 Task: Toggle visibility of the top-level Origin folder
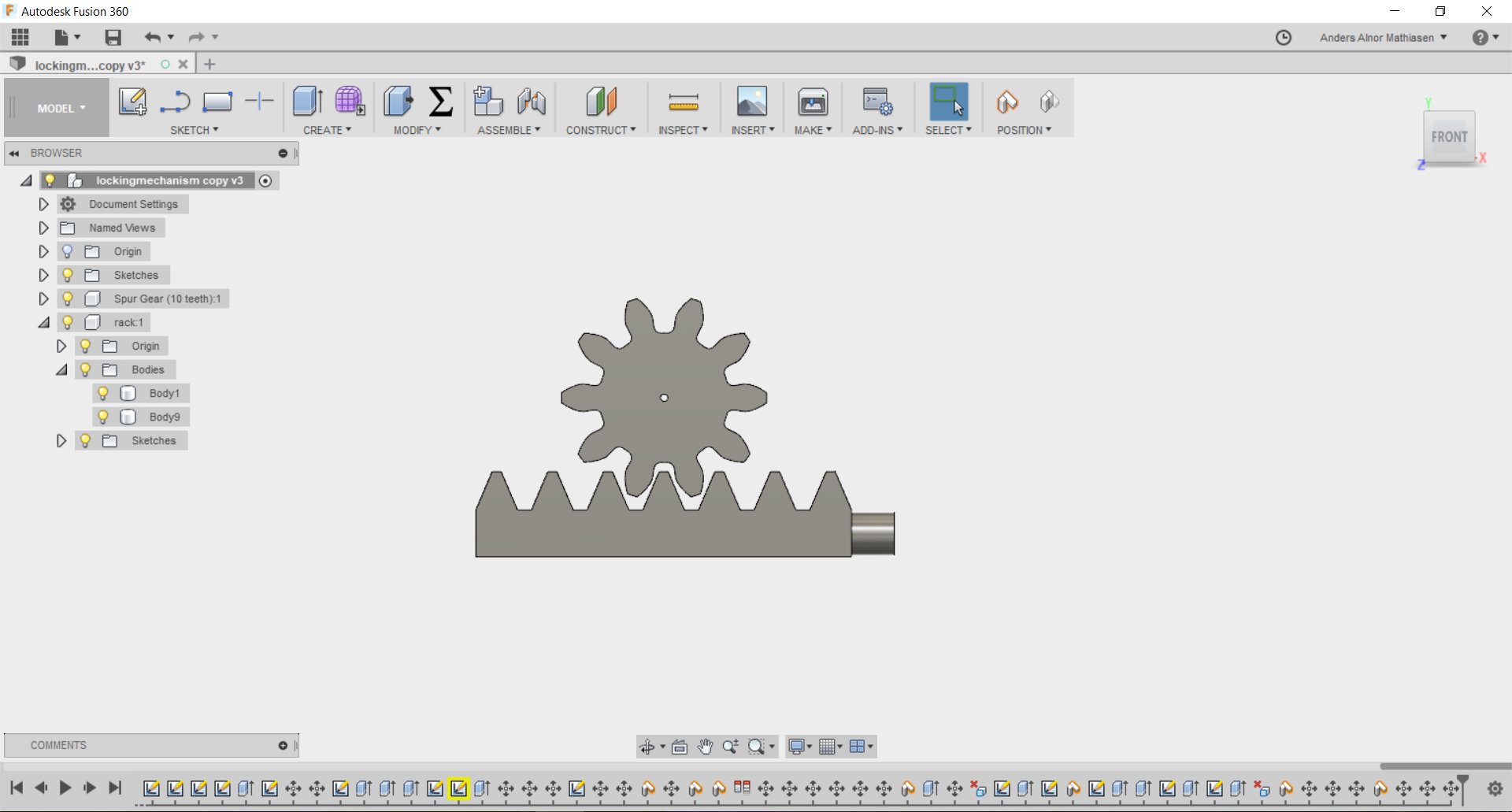coord(68,251)
